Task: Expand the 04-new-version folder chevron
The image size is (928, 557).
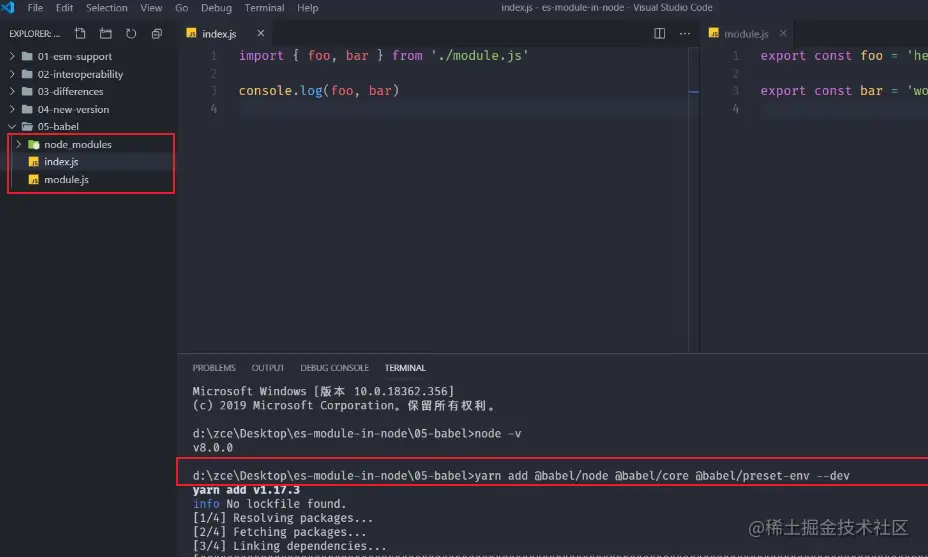Action: pyautogui.click(x=12, y=109)
